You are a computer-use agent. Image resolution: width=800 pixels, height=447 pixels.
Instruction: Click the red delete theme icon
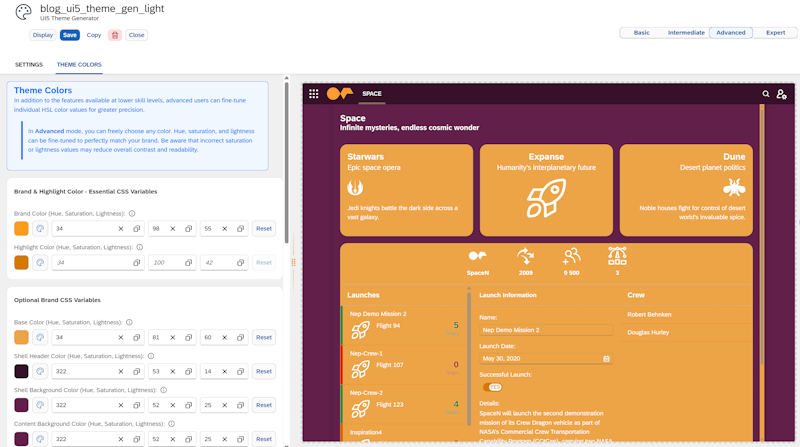pyautogui.click(x=115, y=35)
